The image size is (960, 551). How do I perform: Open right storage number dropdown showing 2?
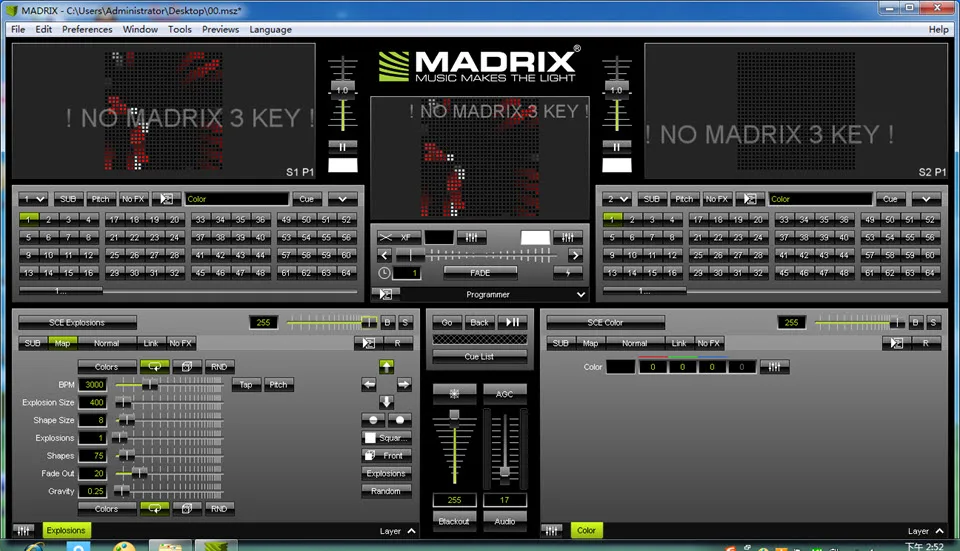(617, 199)
